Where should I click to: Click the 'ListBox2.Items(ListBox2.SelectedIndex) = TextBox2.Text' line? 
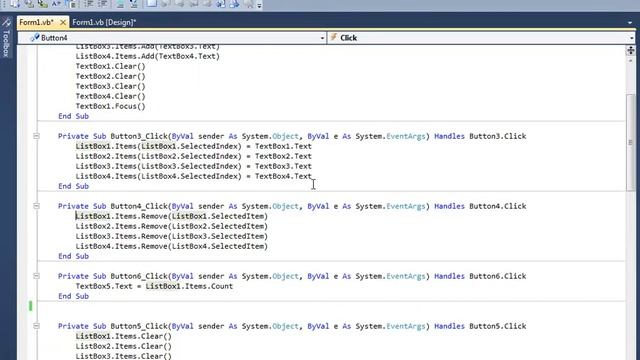tap(193, 156)
